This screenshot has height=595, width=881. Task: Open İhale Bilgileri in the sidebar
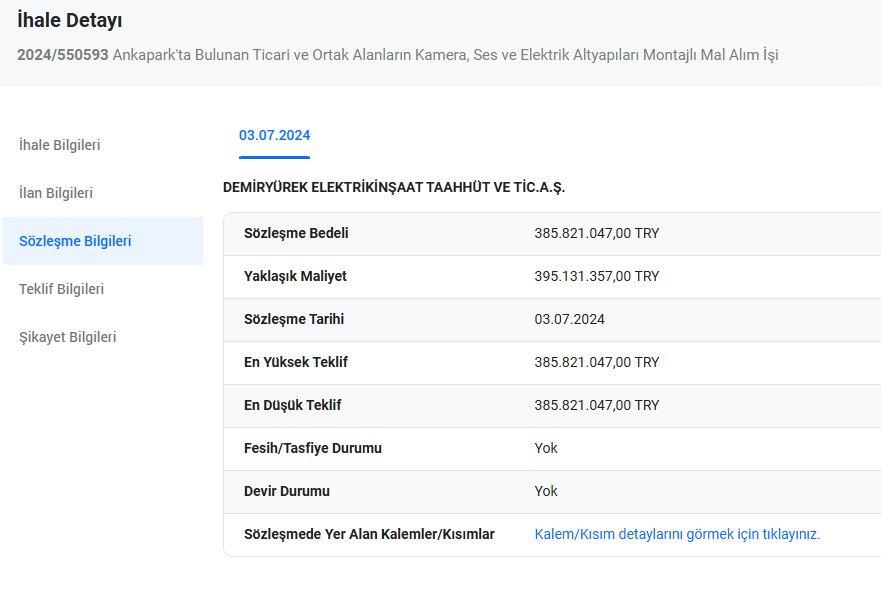pos(60,145)
